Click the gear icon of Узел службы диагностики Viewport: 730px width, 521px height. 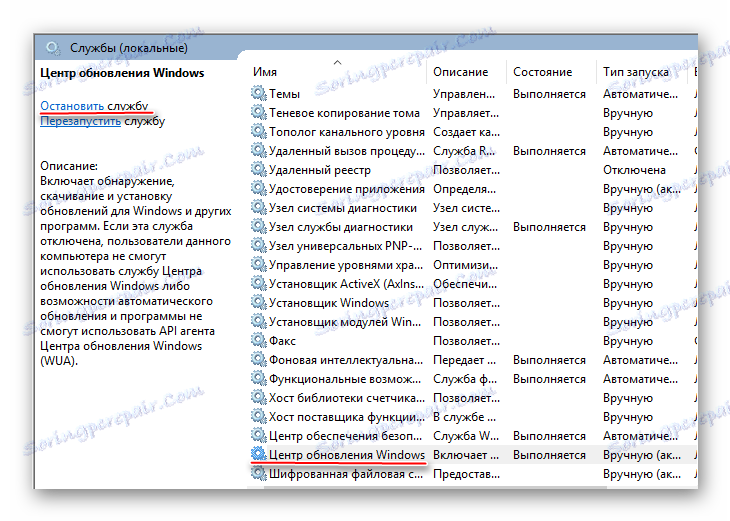point(258,227)
